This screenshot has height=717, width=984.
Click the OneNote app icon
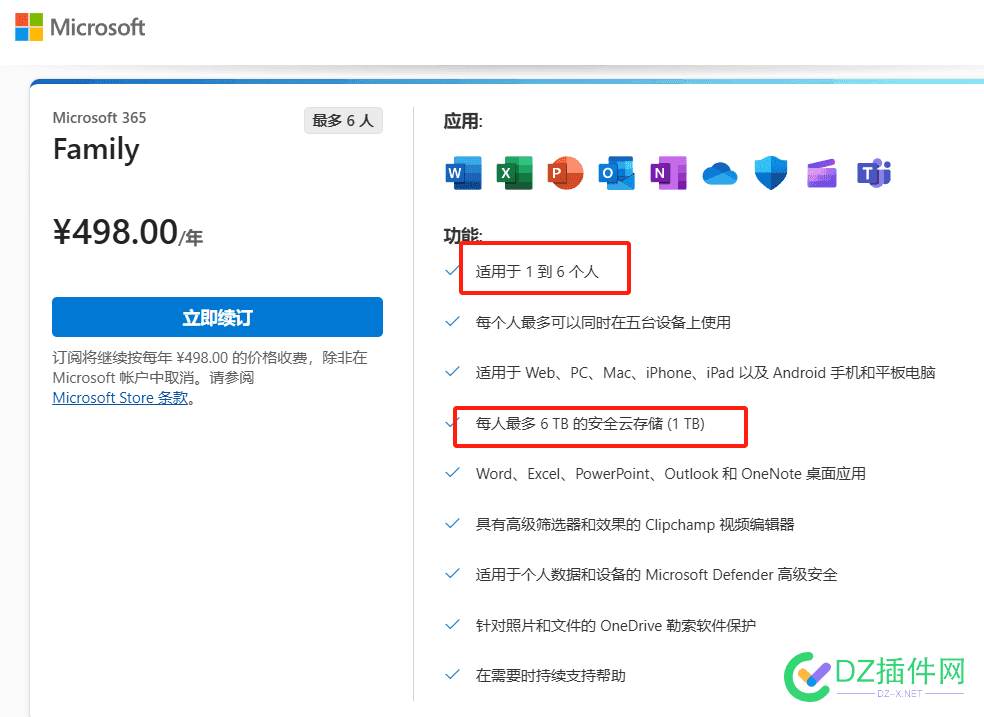(x=668, y=173)
